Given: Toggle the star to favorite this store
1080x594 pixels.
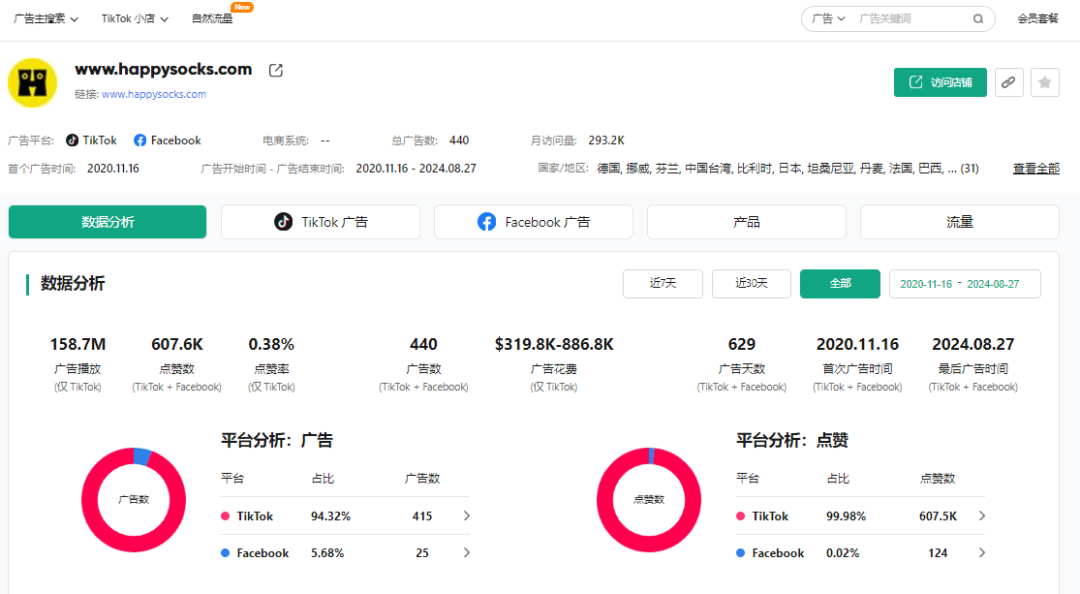Looking at the screenshot, I should [1044, 82].
